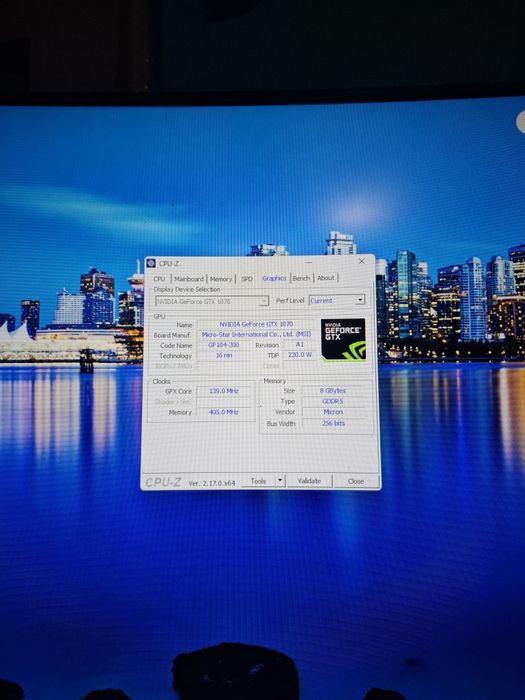Close the CPU-Z window with X
This screenshot has height=700, width=525.
click(362, 261)
